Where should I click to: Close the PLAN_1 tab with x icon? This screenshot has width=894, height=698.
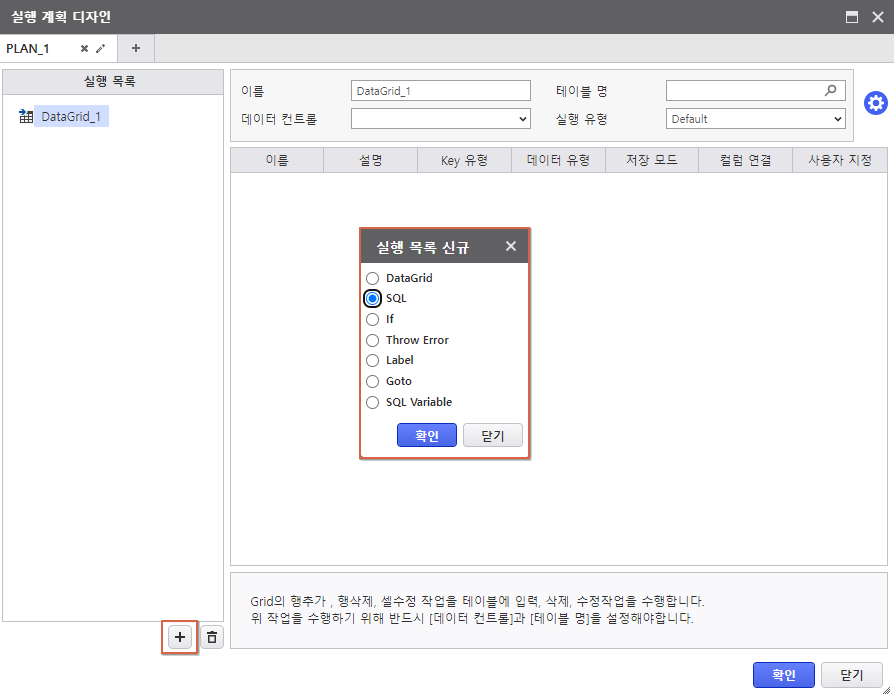tap(85, 48)
